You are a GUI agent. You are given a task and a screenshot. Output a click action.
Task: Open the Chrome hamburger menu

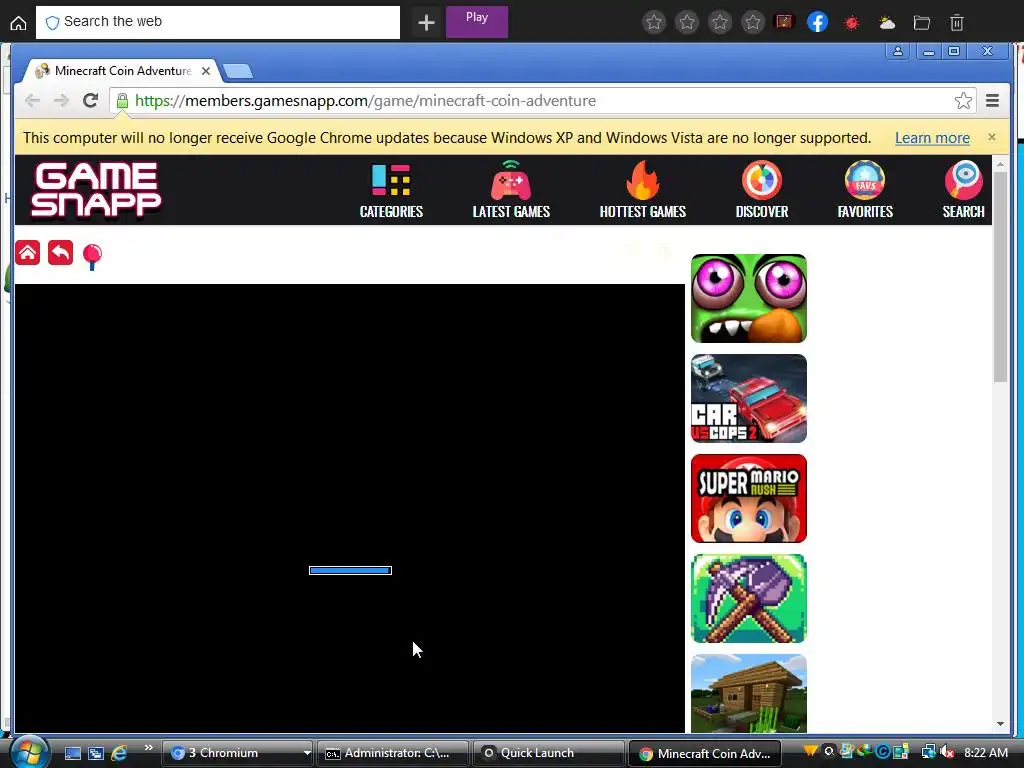pyautogui.click(x=992, y=101)
